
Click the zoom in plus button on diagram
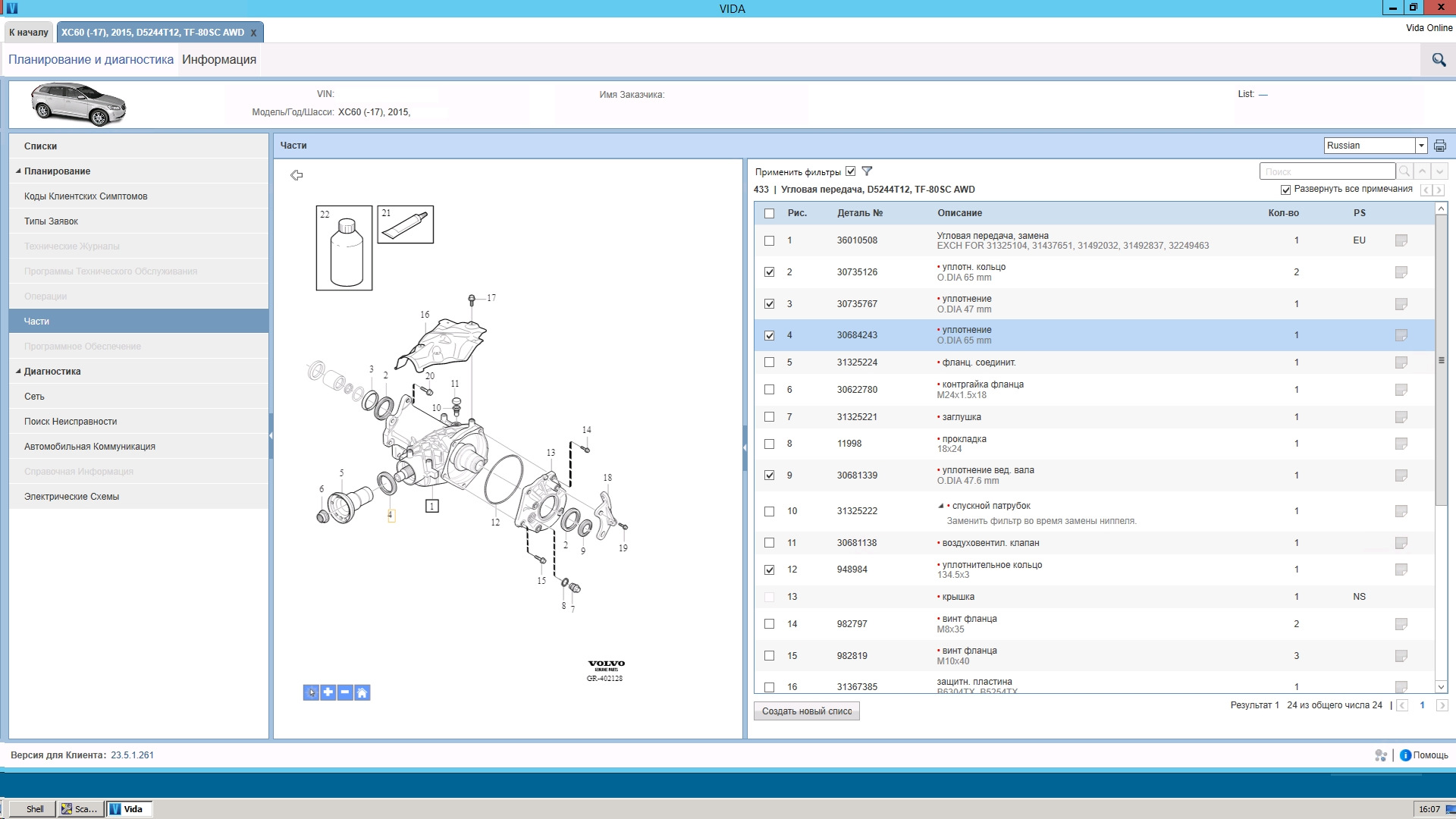[x=328, y=692]
